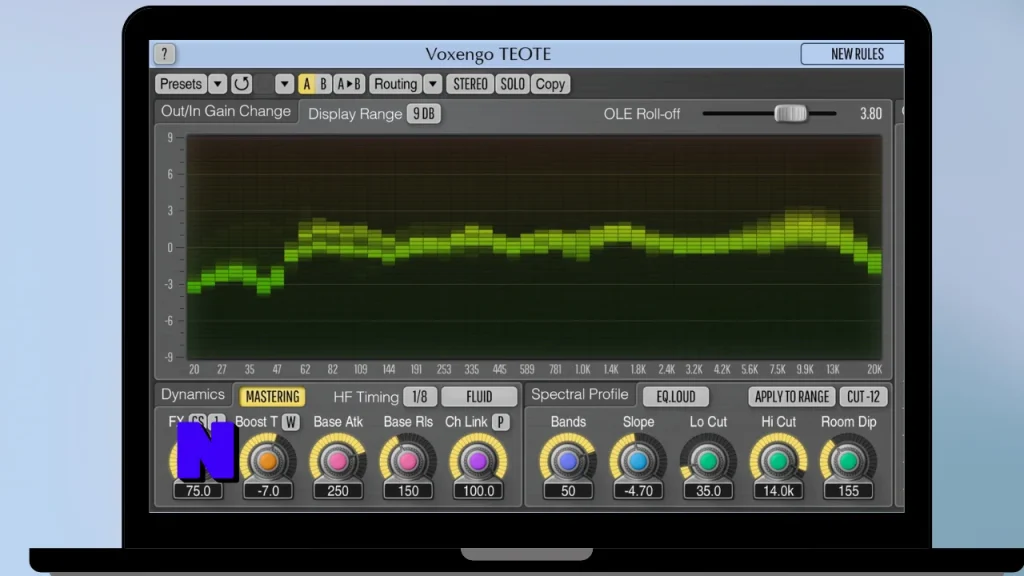Click the Hi Cut value 14.0k
1024x576 pixels.
[x=778, y=490]
